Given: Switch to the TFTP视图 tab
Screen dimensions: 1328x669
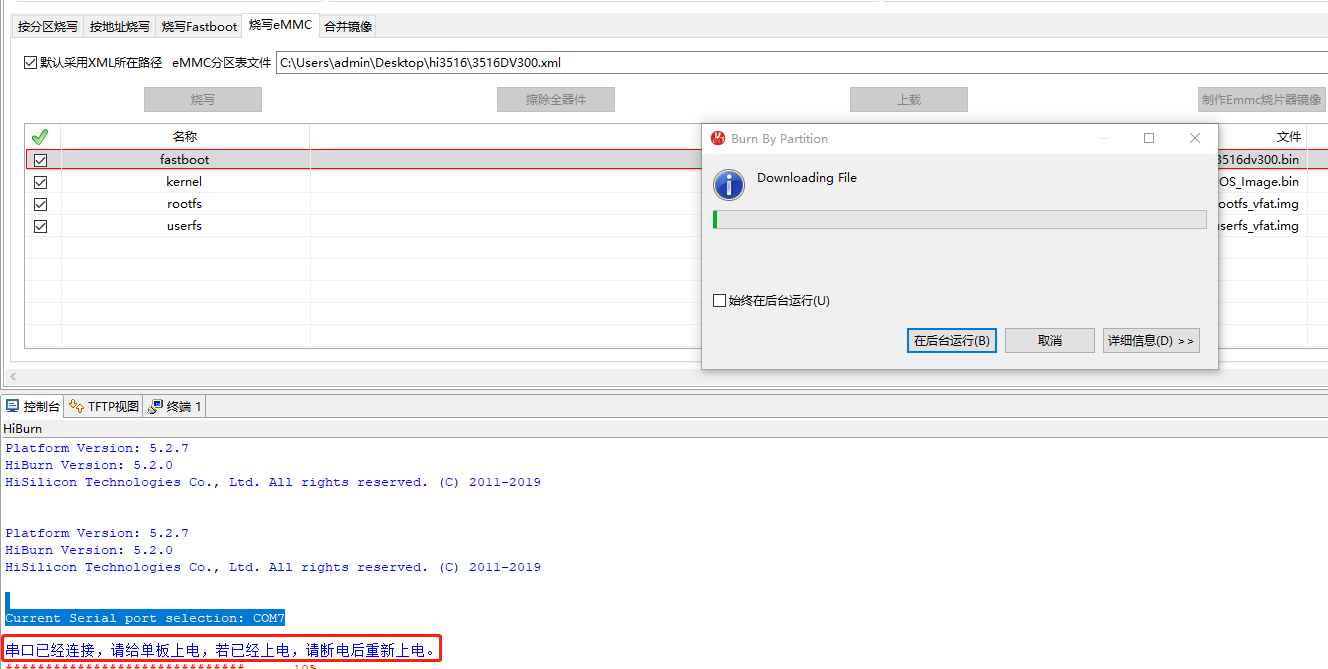Looking at the screenshot, I should tap(105, 406).
